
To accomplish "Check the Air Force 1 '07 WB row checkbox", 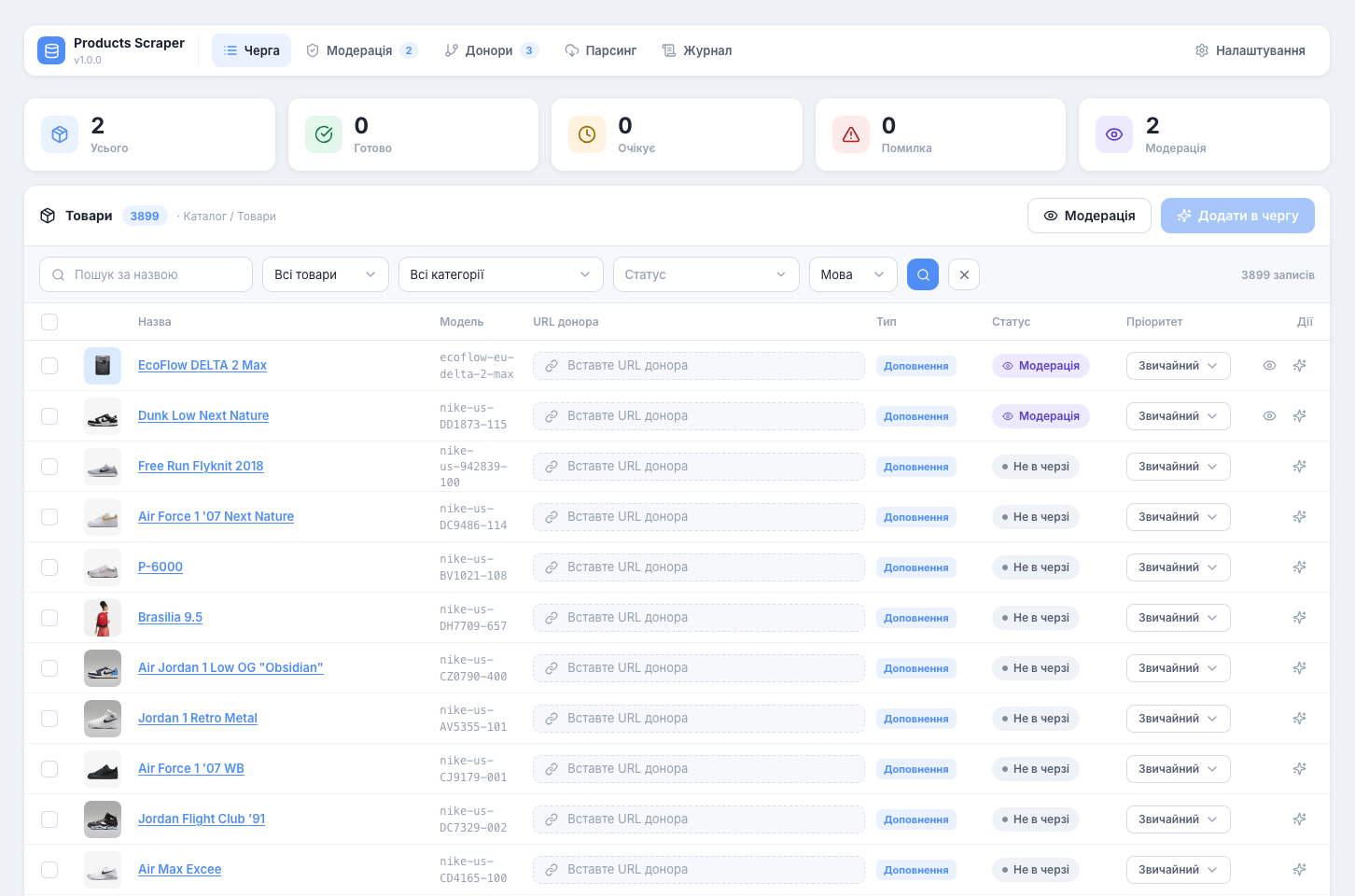I will click(49, 769).
